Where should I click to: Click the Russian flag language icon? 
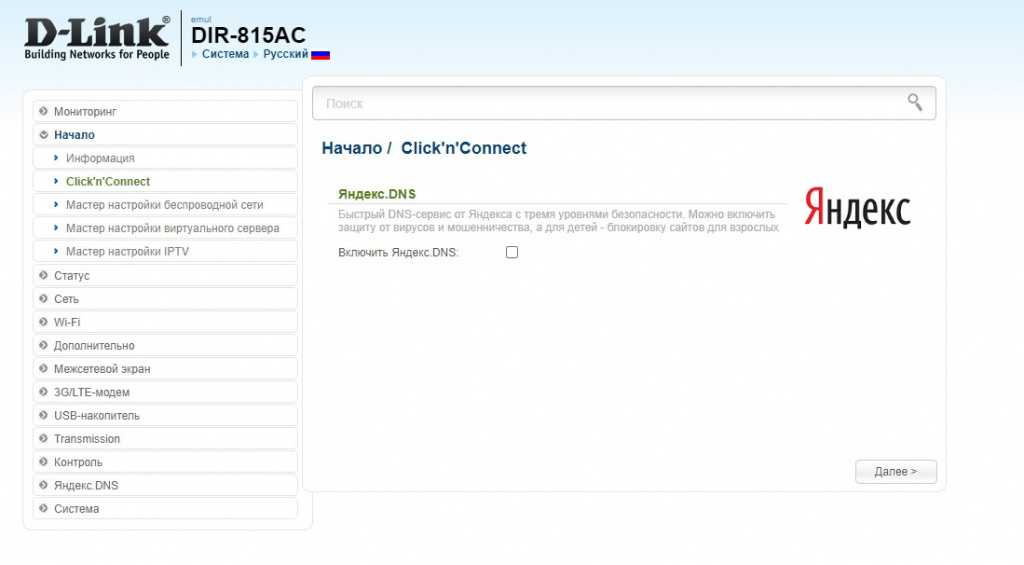point(321,55)
